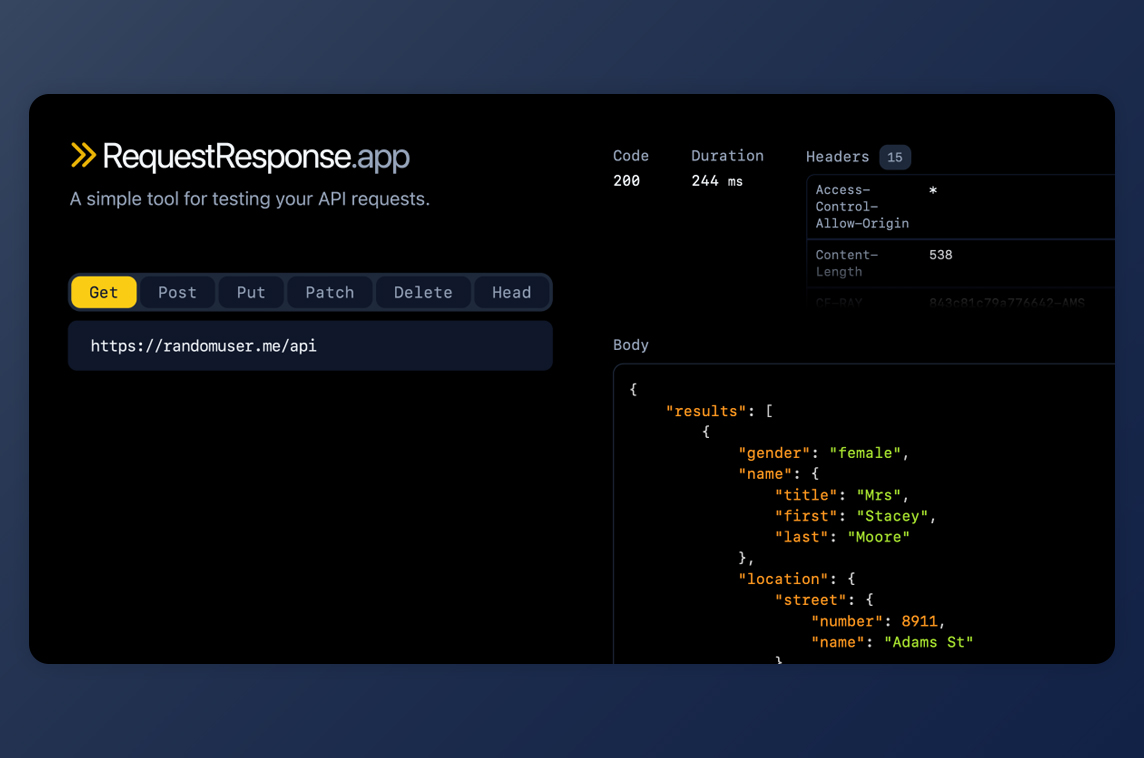Click the Content-Length value 538
This screenshot has height=758, width=1144.
pos(940,255)
